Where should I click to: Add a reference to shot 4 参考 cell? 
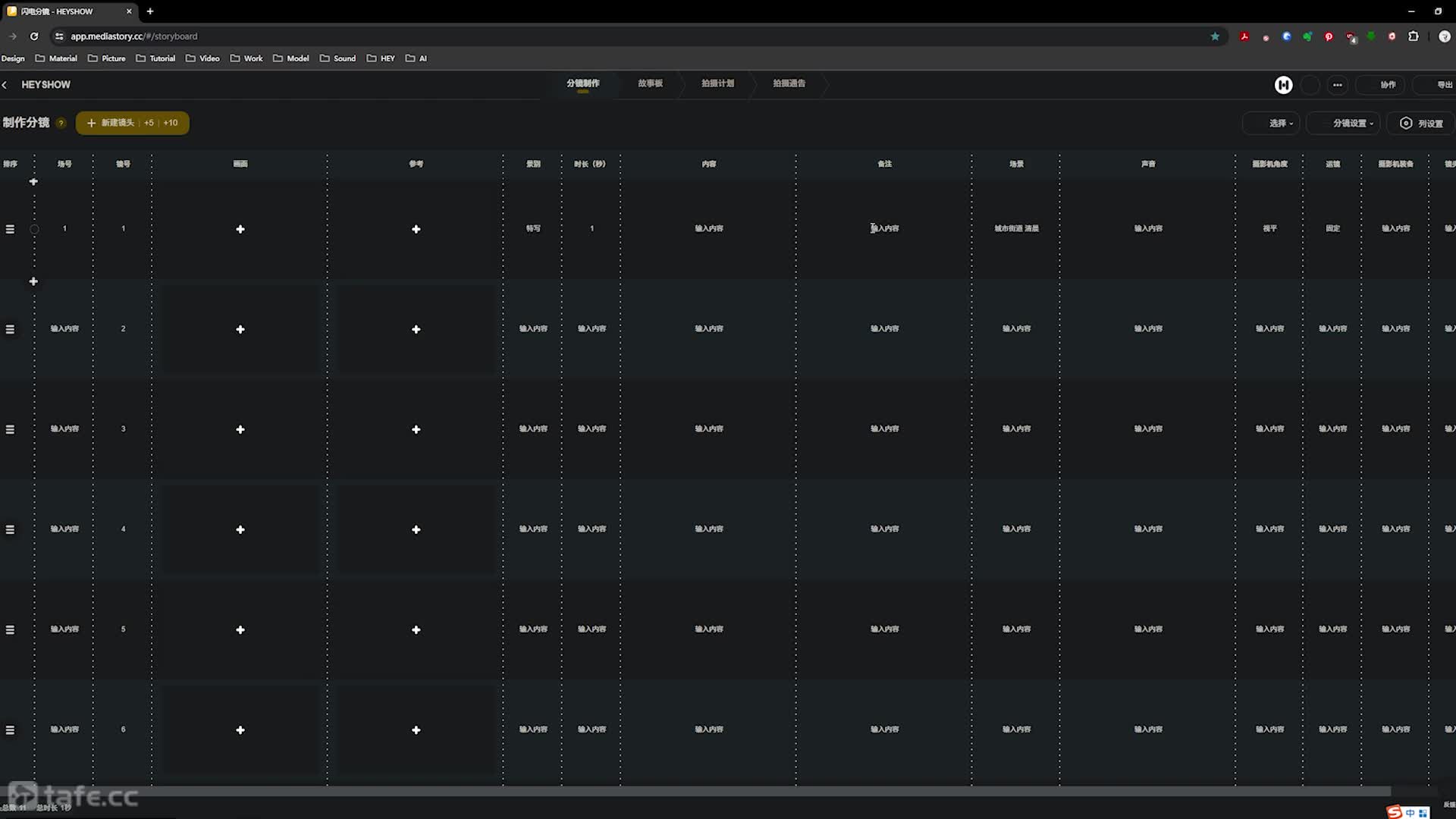416,529
